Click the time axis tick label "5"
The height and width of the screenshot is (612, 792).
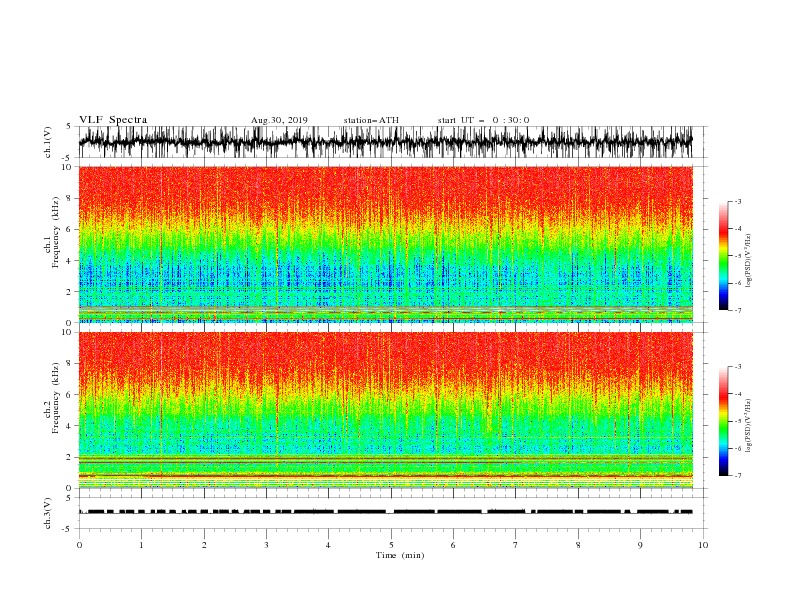pos(391,545)
